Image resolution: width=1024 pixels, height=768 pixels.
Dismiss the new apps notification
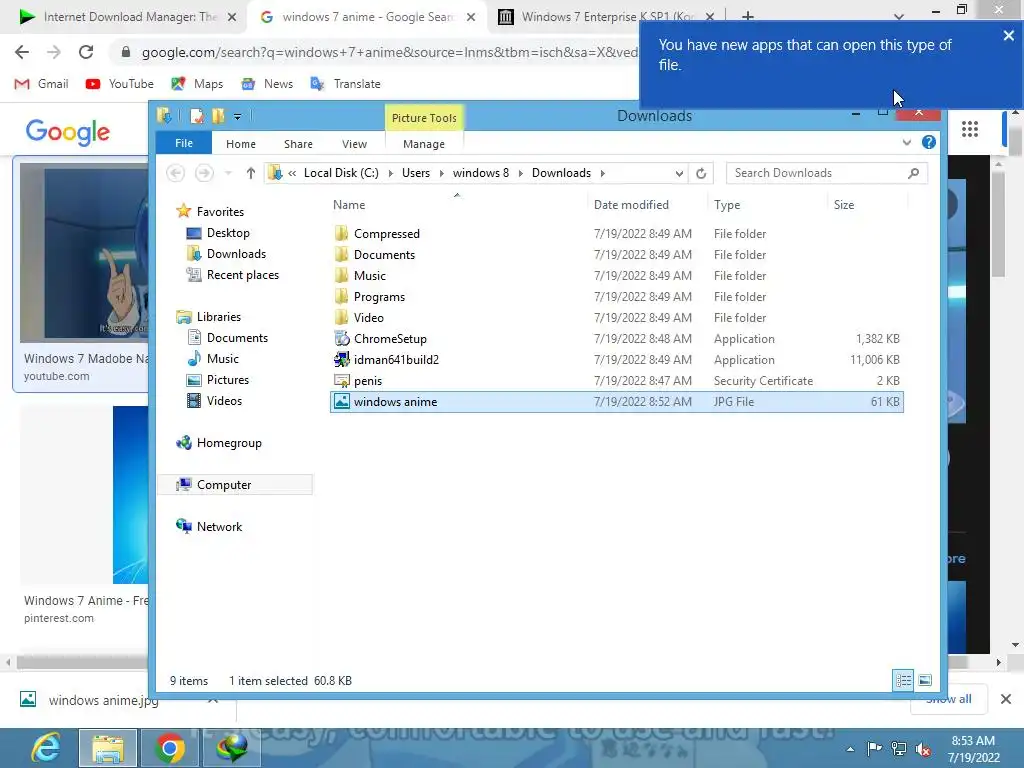pos(1008,36)
